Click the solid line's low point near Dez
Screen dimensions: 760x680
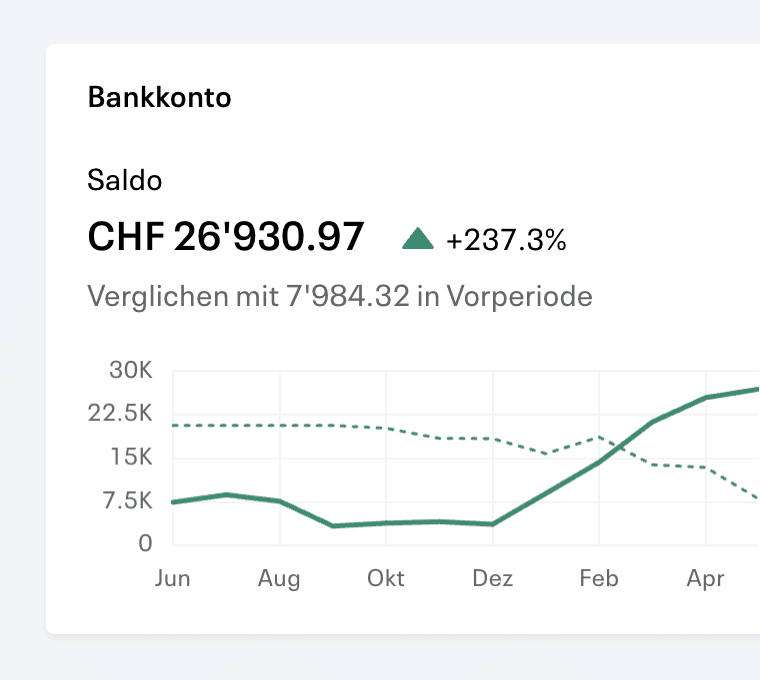[x=492, y=524]
